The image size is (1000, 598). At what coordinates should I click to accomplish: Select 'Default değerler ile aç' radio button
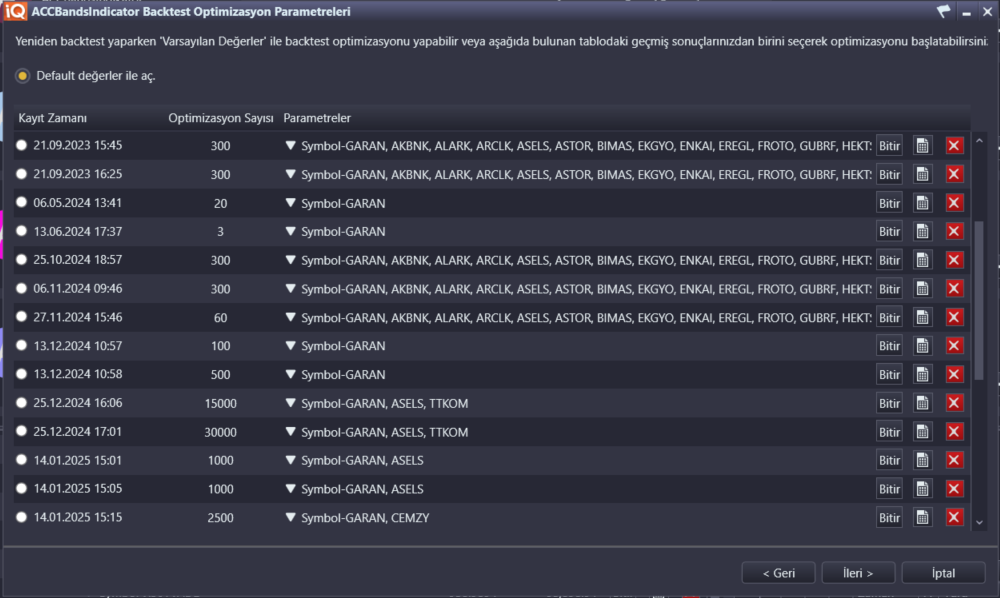pyautogui.click(x=22, y=76)
